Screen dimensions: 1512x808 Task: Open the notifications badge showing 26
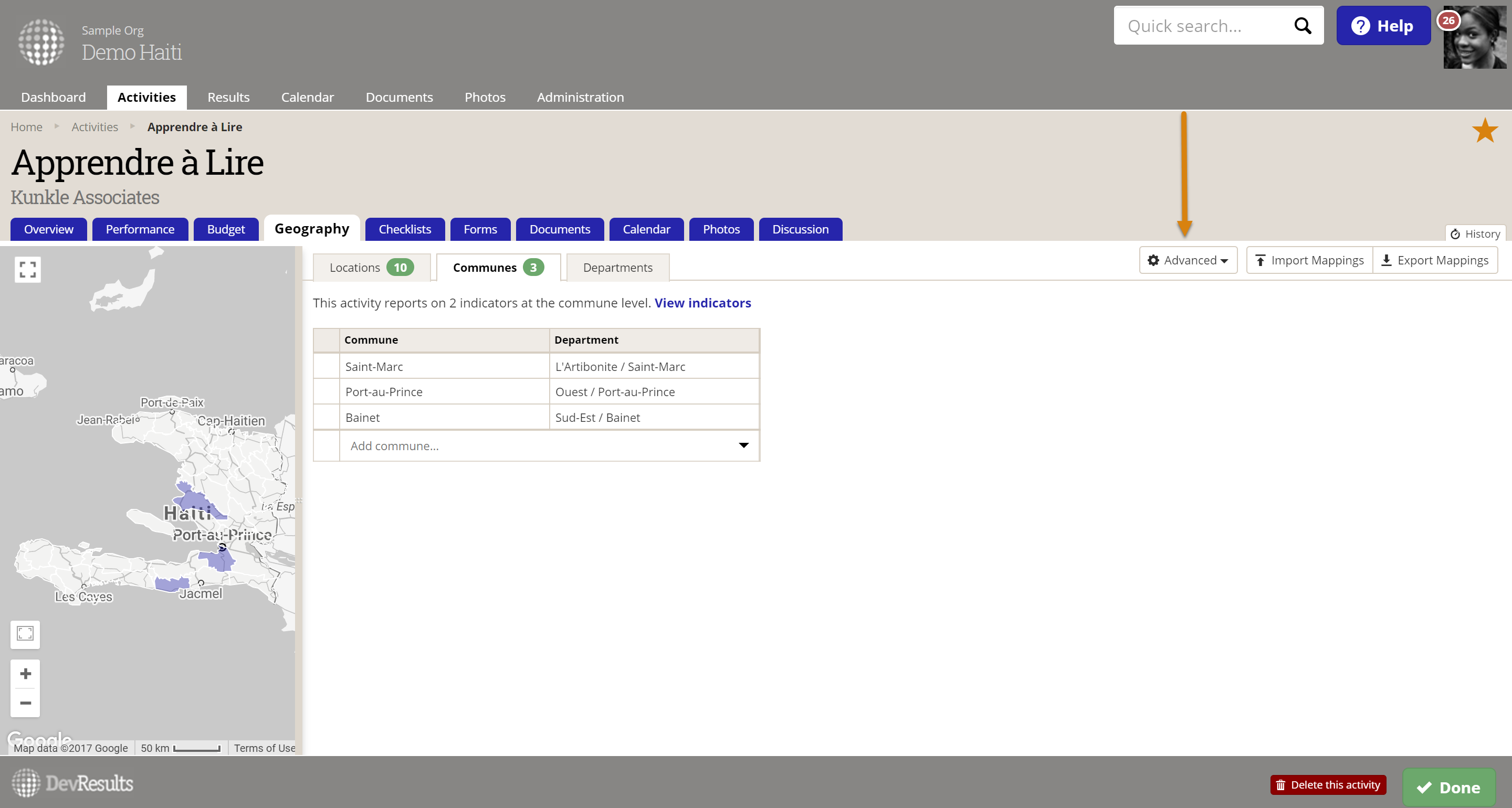(1448, 20)
